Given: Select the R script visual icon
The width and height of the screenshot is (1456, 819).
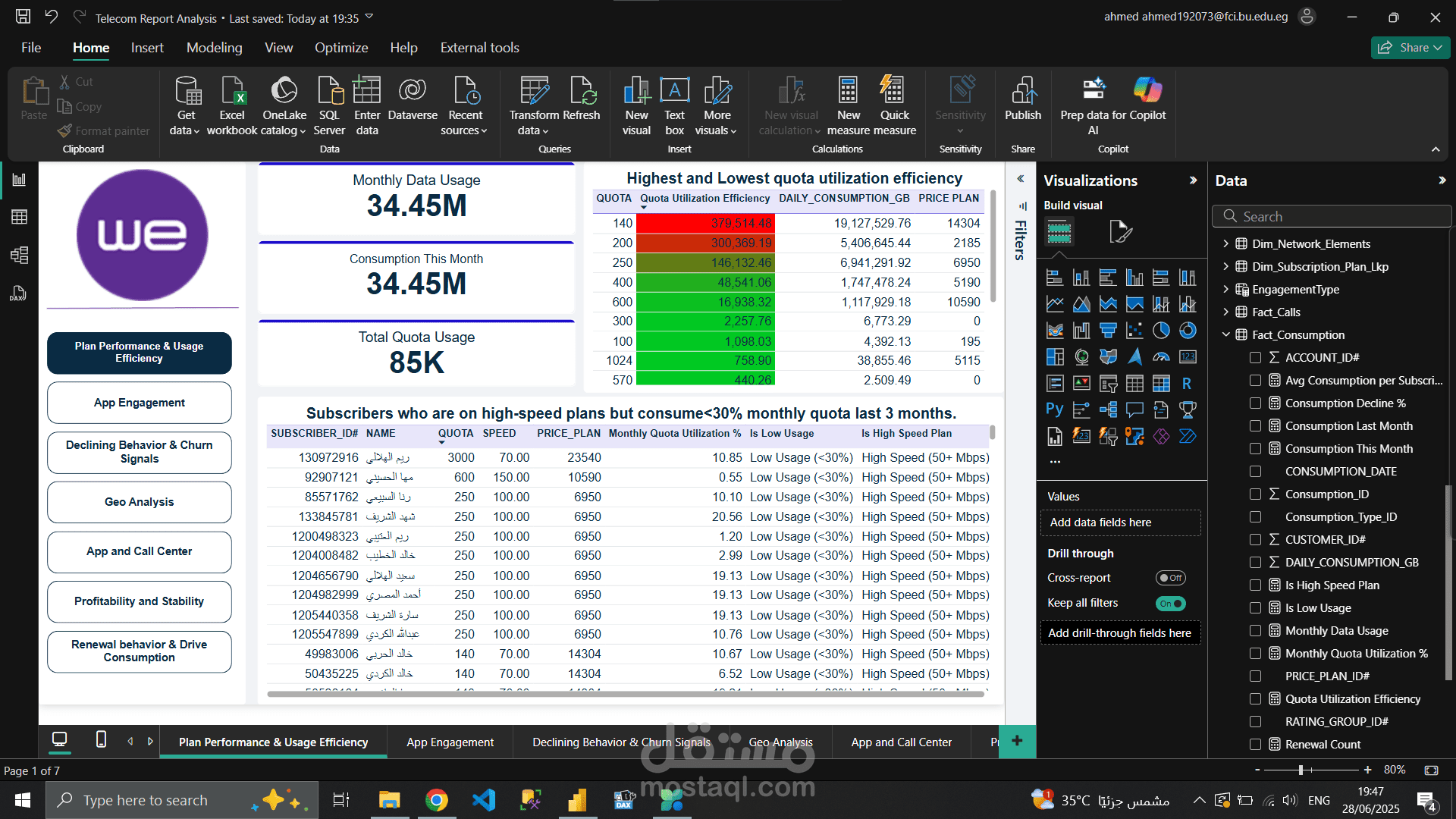Looking at the screenshot, I should coord(1187,384).
